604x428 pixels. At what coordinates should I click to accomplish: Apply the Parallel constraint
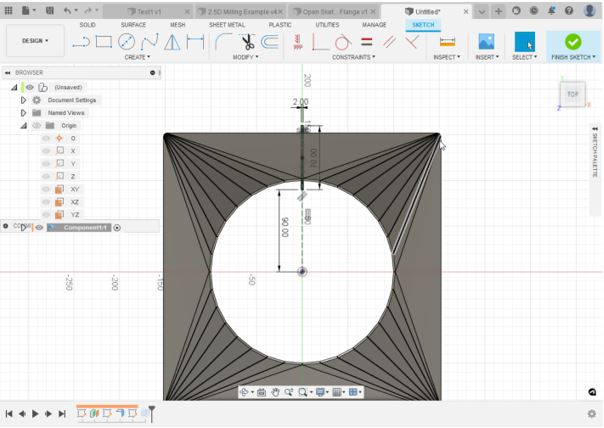[389, 42]
